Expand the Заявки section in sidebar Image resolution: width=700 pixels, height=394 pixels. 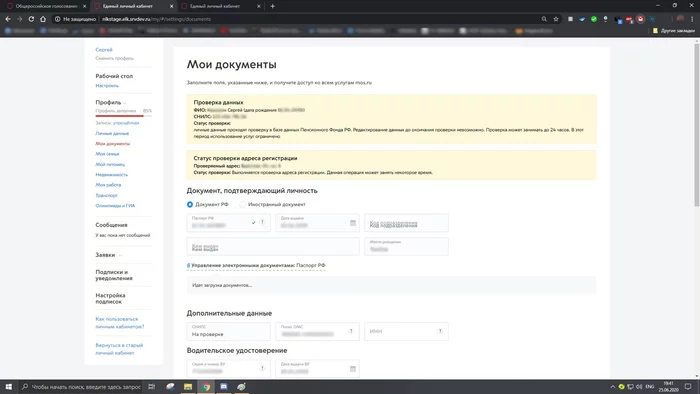[108, 255]
